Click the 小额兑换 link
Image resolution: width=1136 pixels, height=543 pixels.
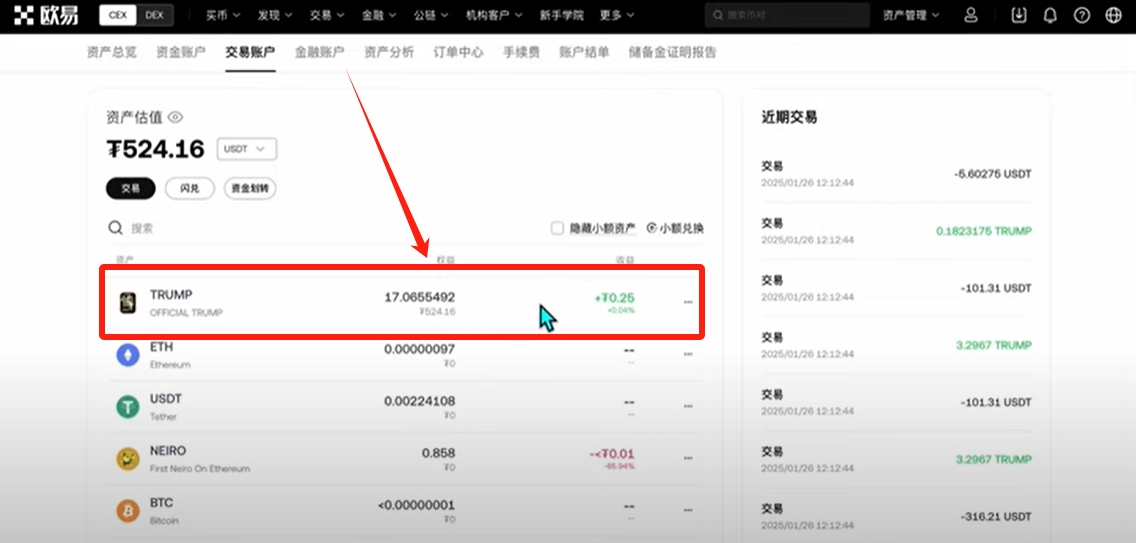675,228
